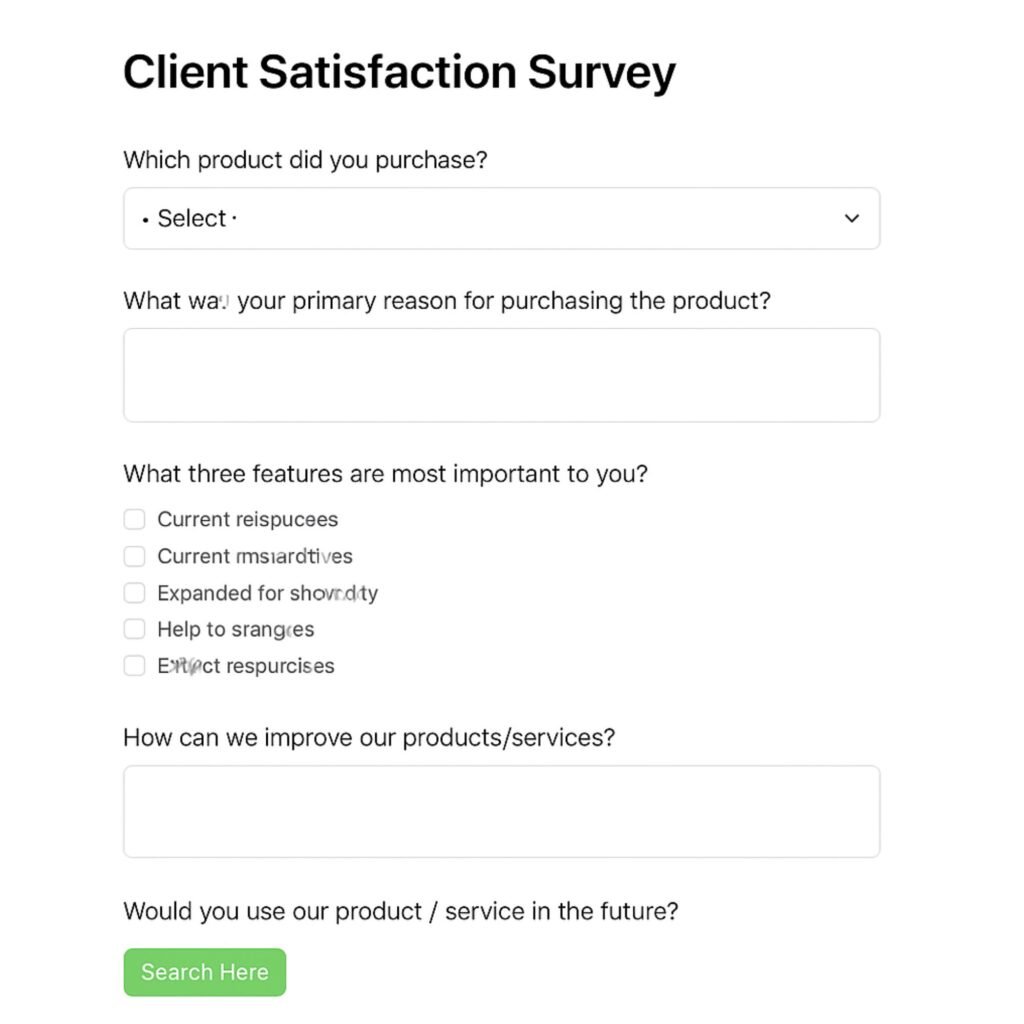Enable the 'Expanded for shovrdity' checkbox
The width and height of the screenshot is (1024, 1024).
tap(134, 592)
